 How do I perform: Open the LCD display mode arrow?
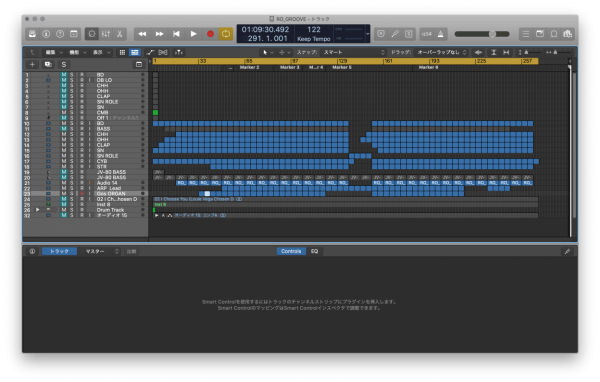coord(368,34)
